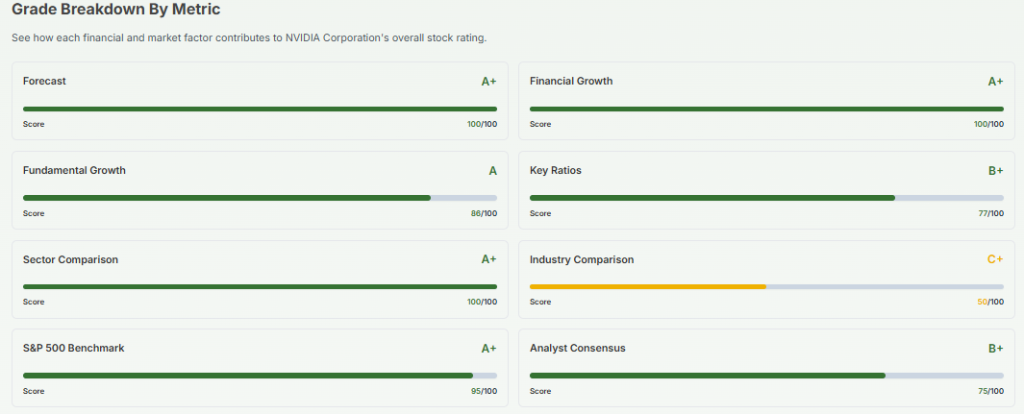Screen dimensions: 1024x414
Task: Click the 77/100 score value
Action: (x=991, y=214)
